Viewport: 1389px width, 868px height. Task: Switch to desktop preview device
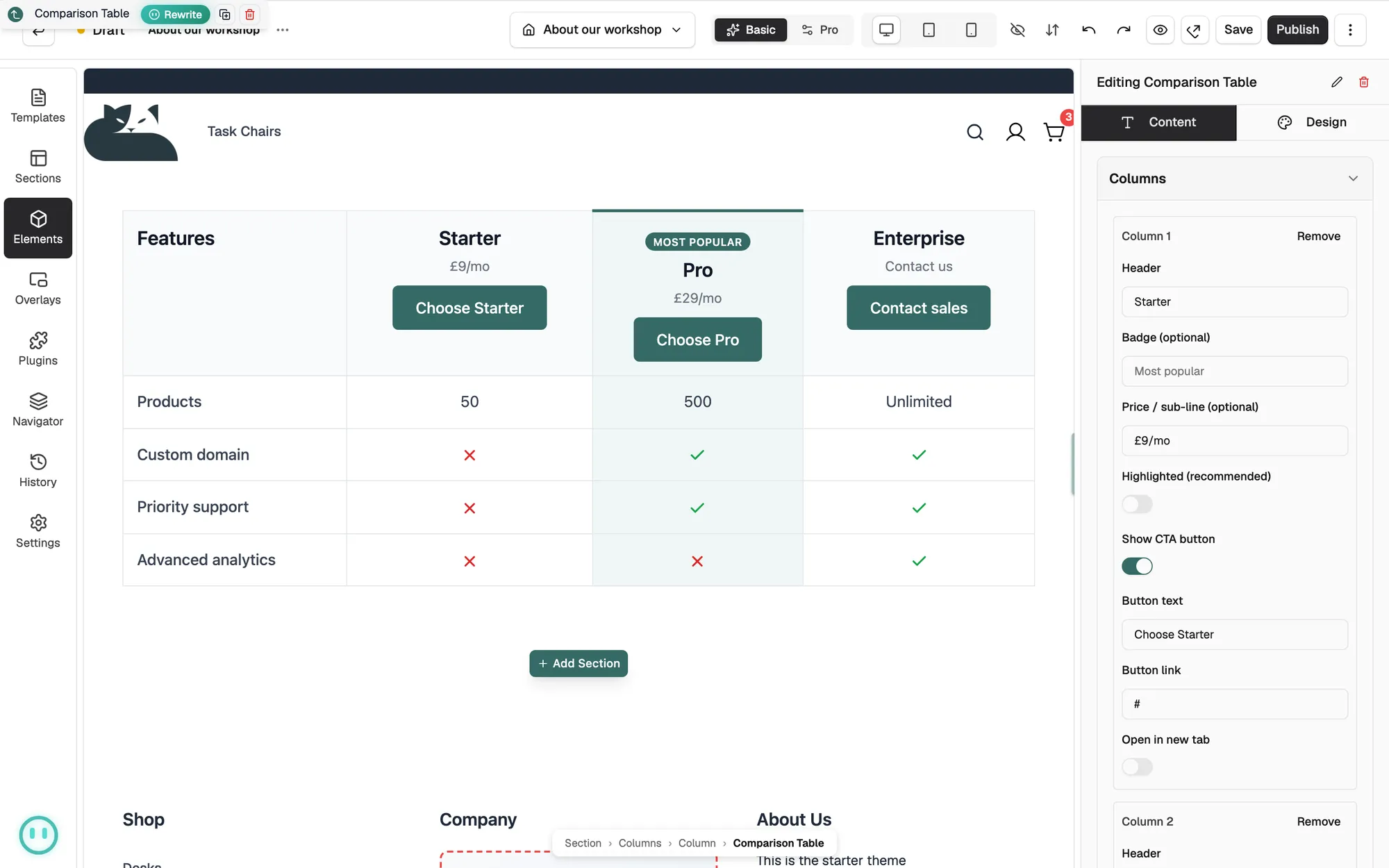point(886,30)
